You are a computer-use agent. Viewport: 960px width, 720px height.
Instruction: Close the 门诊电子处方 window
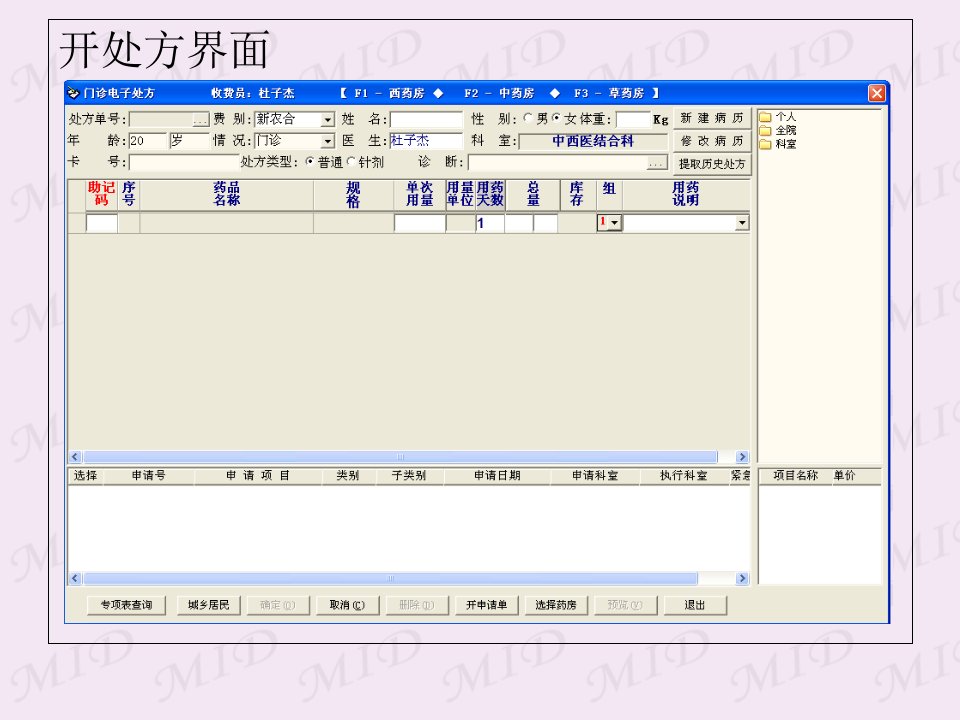coord(877,93)
